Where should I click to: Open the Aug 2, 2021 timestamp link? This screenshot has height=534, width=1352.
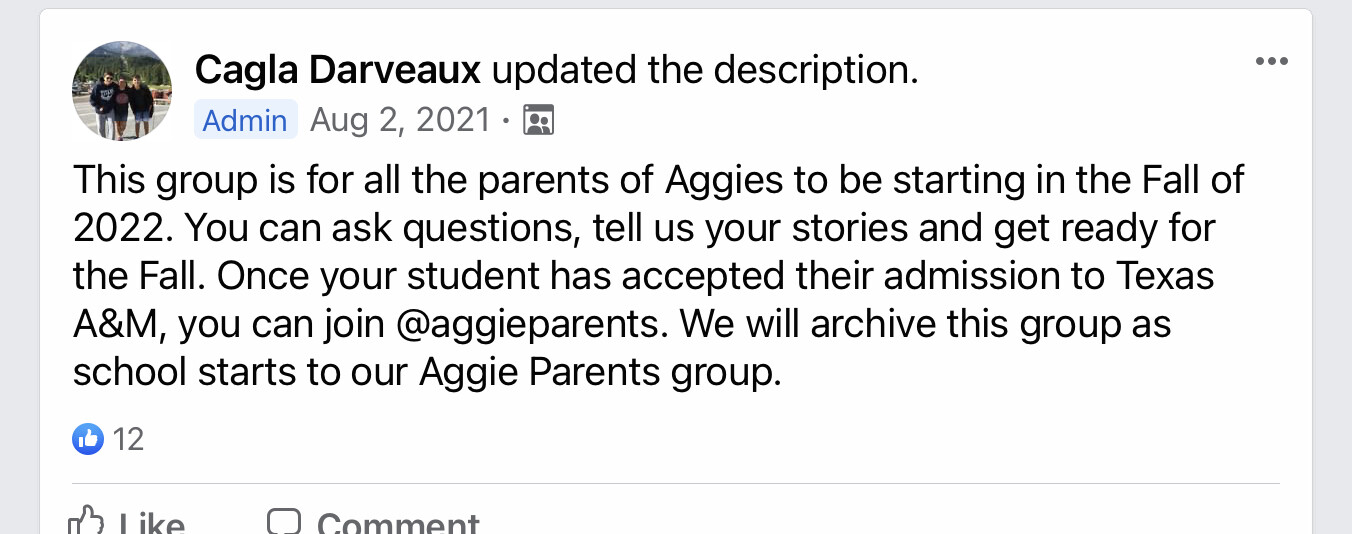[400, 120]
